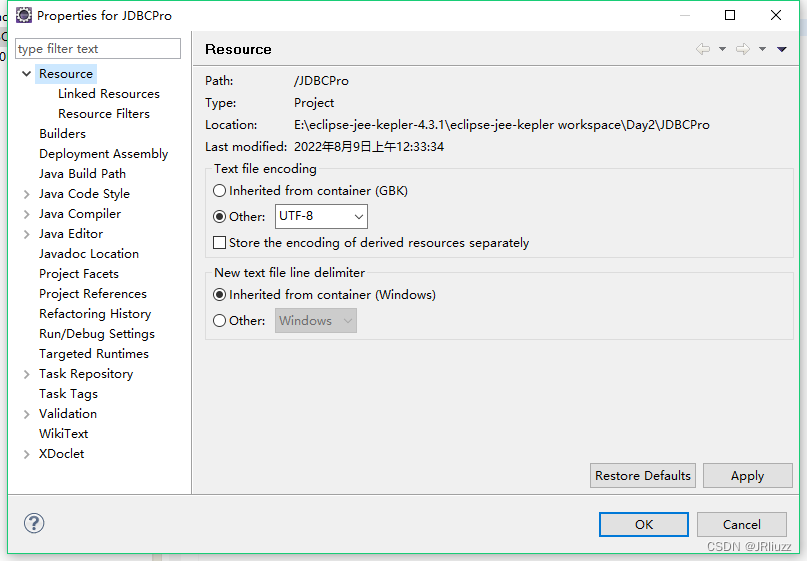Open the forward history dropdown arrow
Screen dimensions: 807x561
click(x=762, y=49)
